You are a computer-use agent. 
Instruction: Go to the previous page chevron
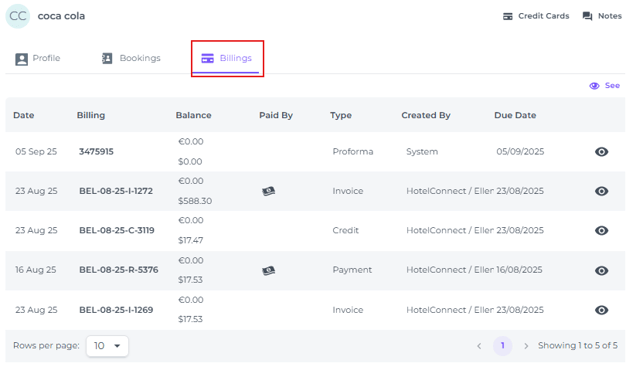(x=479, y=346)
